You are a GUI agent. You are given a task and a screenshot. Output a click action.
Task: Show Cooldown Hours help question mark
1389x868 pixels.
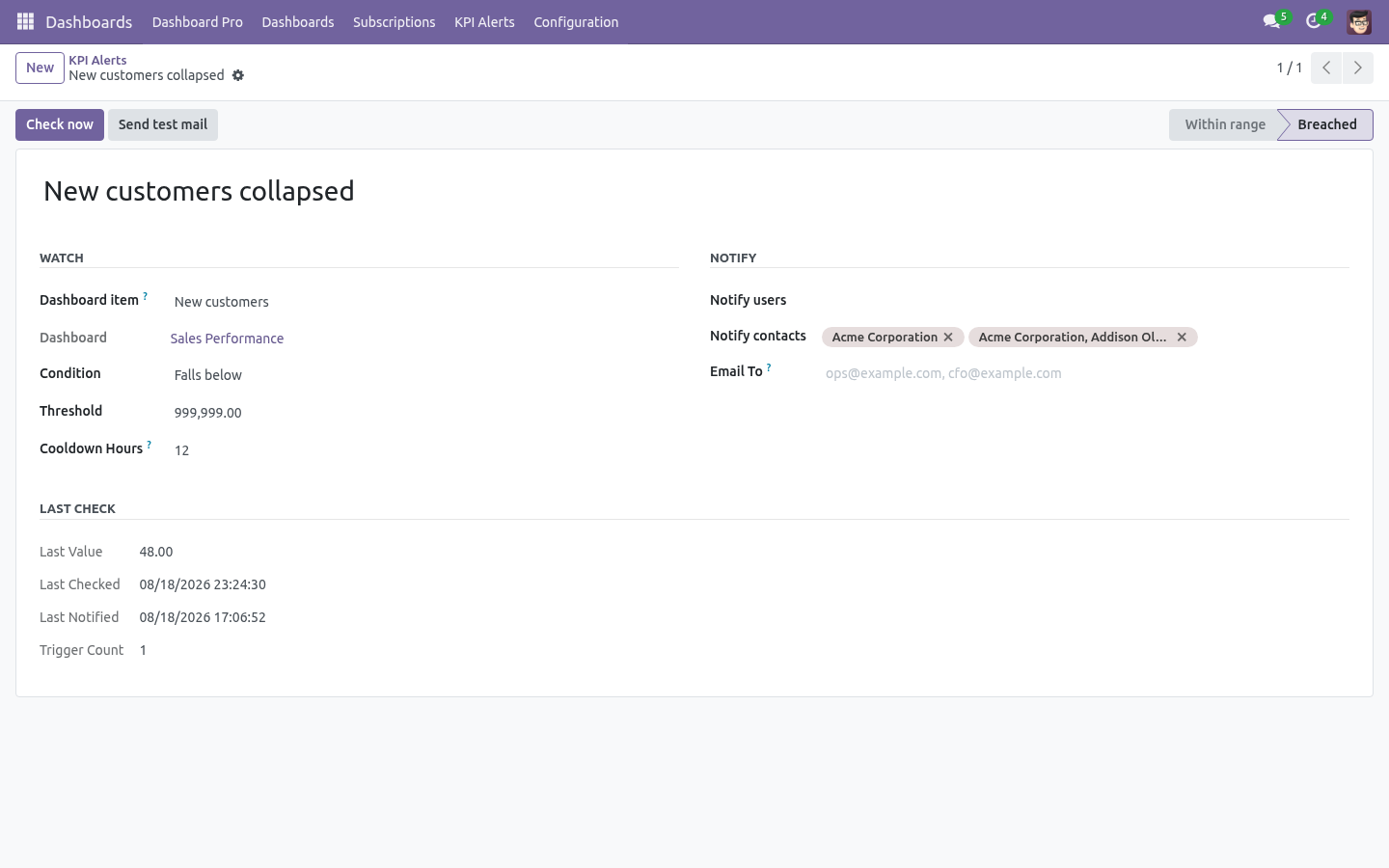point(149,445)
